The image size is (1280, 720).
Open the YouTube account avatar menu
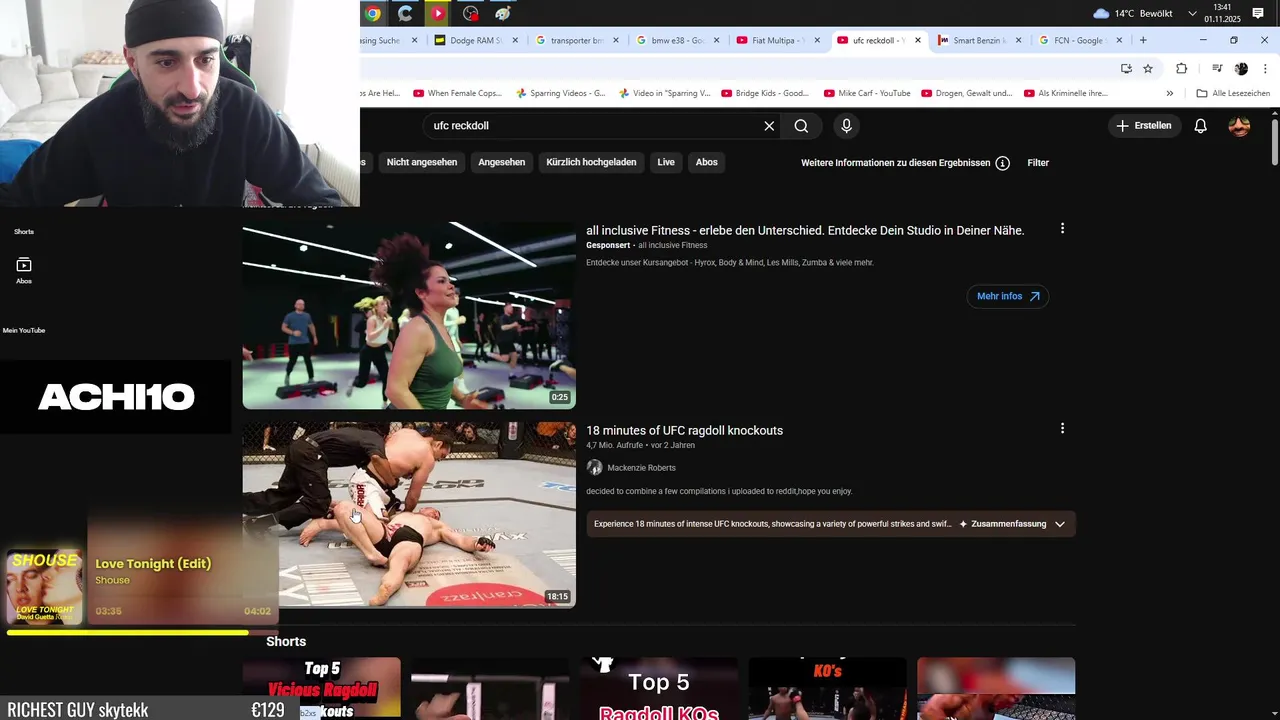tap(1239, 126)
